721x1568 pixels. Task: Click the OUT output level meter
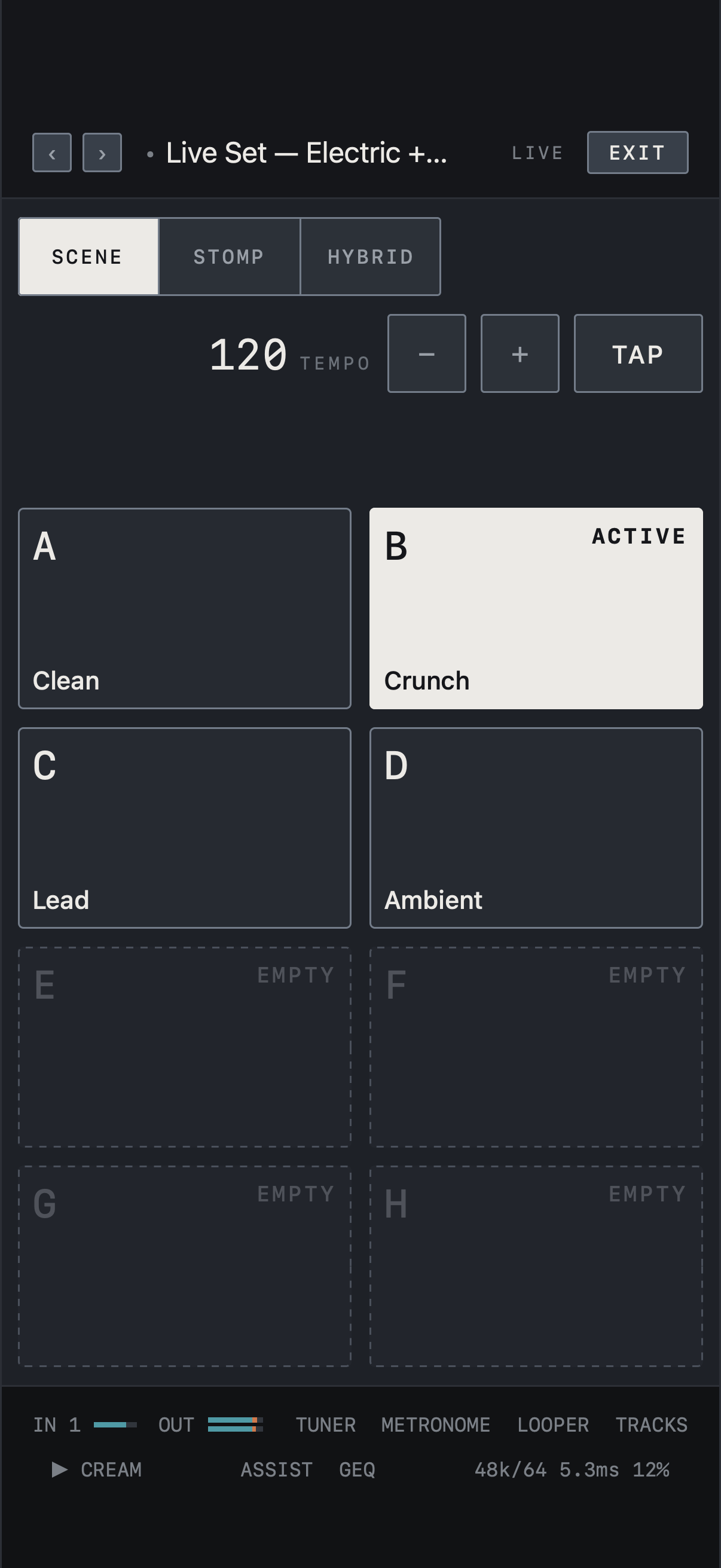tap(236, 1424)
